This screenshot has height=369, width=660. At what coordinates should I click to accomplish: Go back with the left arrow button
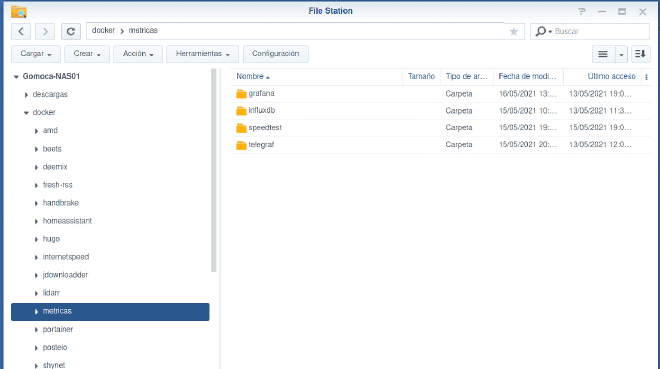pos(21,31)
